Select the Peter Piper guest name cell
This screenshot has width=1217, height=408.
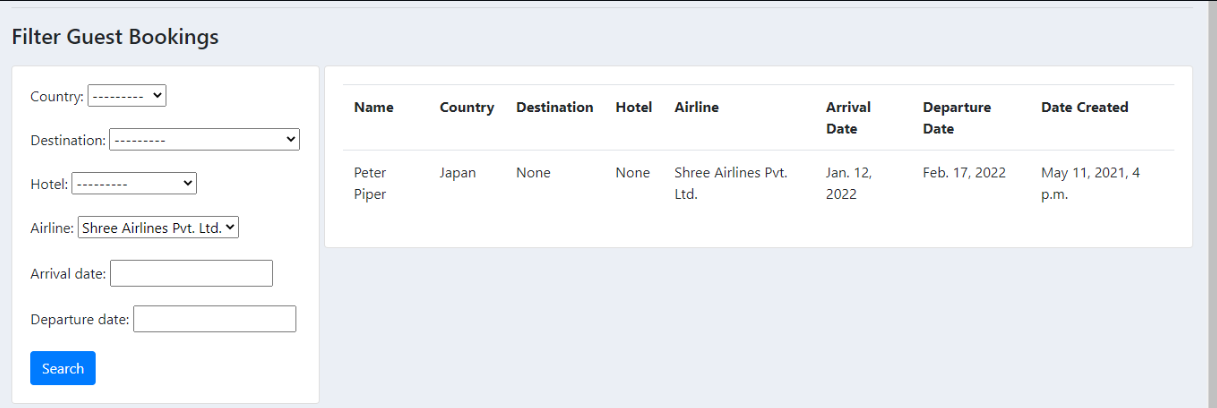coord(370,183)
